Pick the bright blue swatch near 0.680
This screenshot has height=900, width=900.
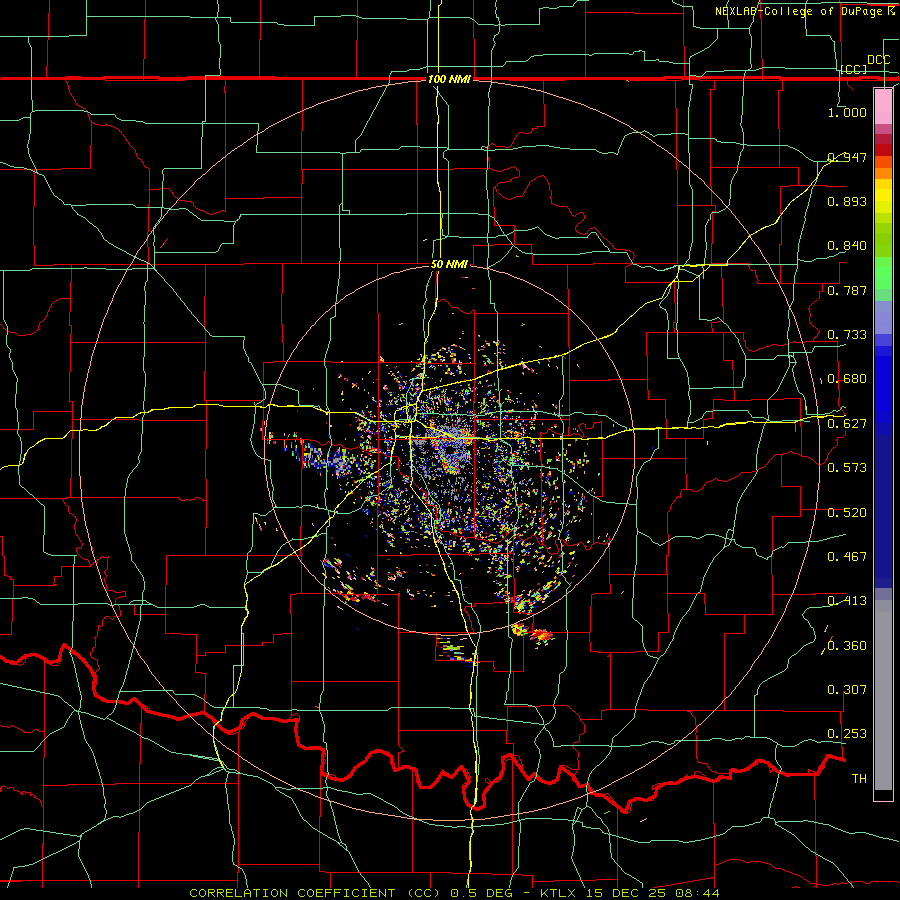883,389
